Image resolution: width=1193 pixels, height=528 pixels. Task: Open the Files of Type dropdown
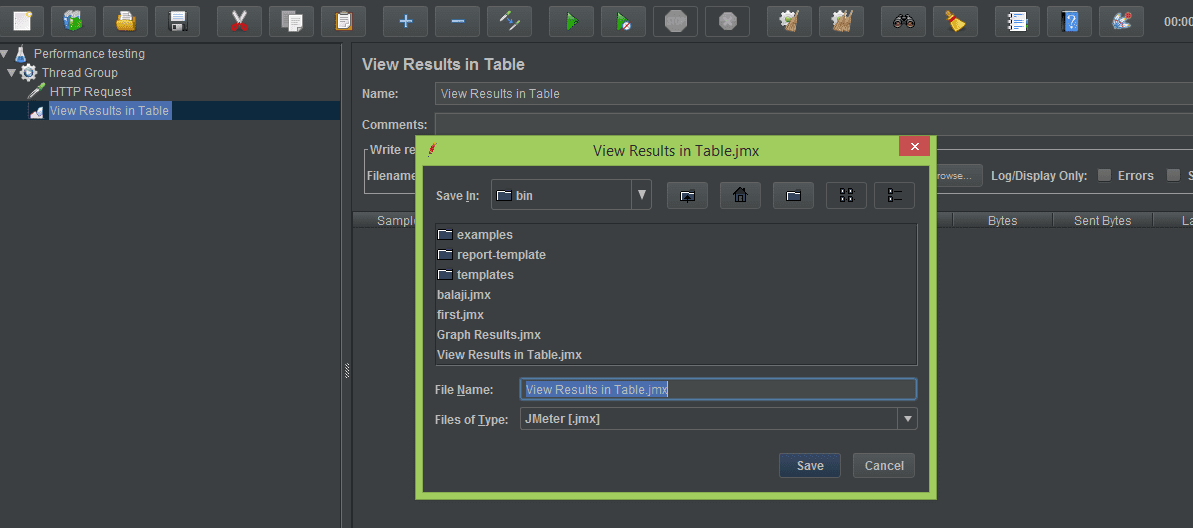[908, 418]
